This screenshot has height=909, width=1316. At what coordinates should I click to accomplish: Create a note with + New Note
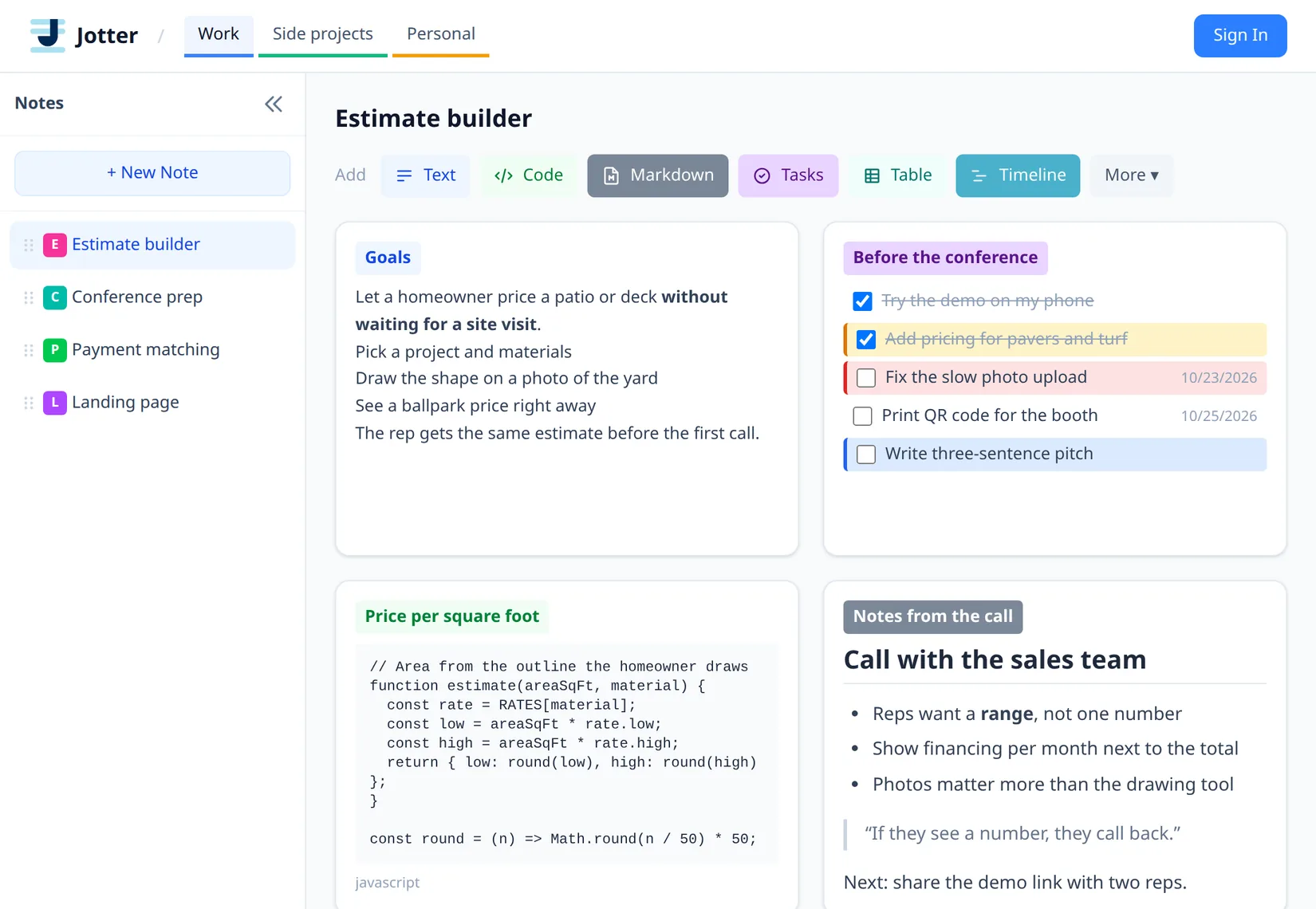point(152,173)
